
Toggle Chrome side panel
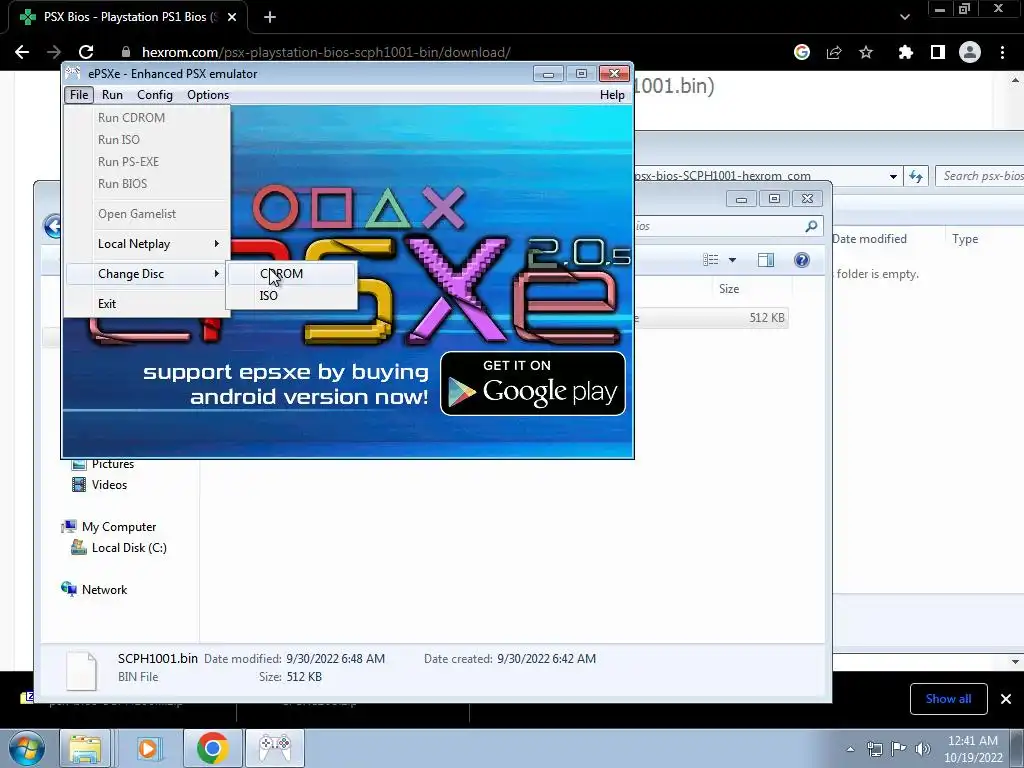(938, 52)
